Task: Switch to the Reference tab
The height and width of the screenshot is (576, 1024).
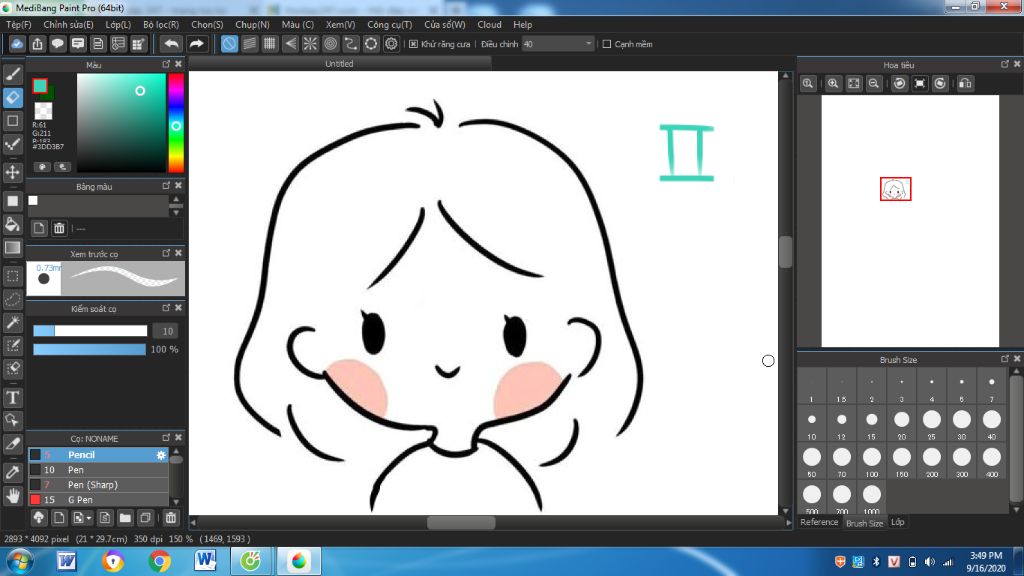Action: click(819, 522)
